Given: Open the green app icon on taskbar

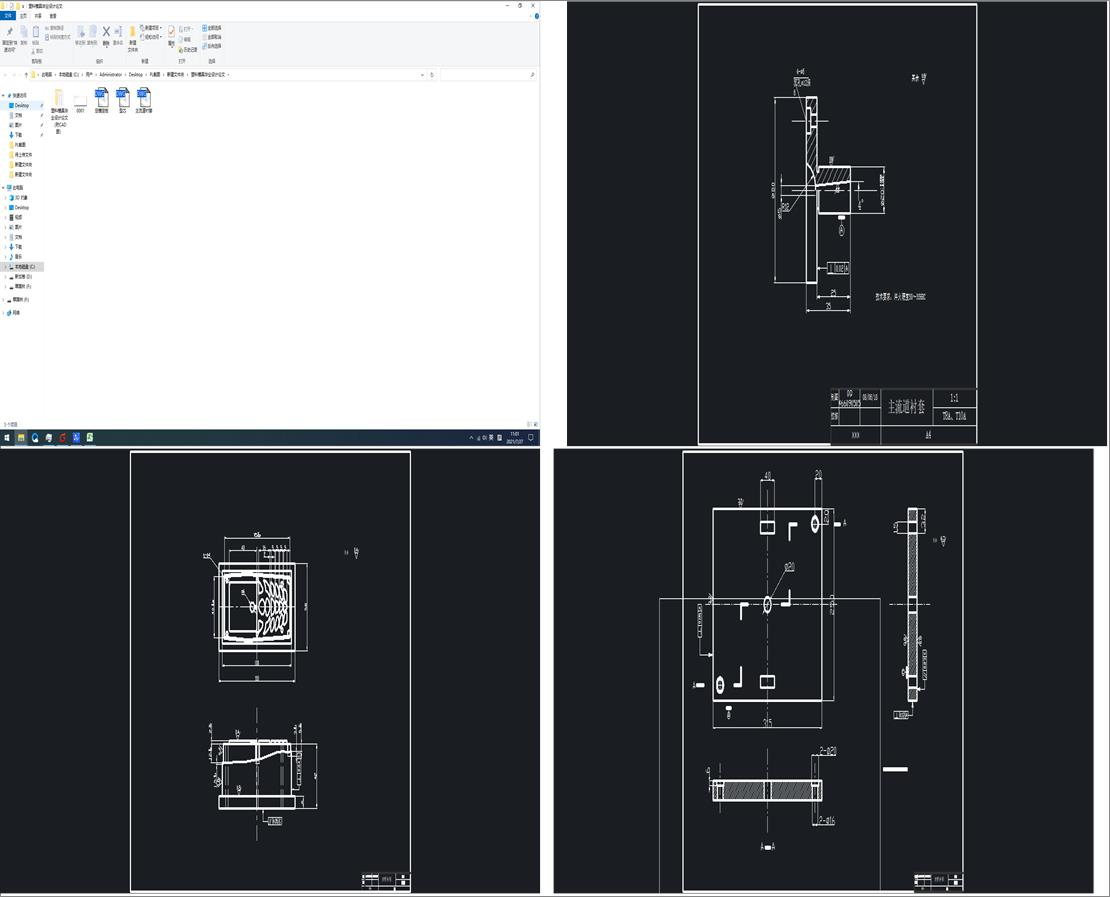Looking at the screenshot, I should [x=90, y=438].
